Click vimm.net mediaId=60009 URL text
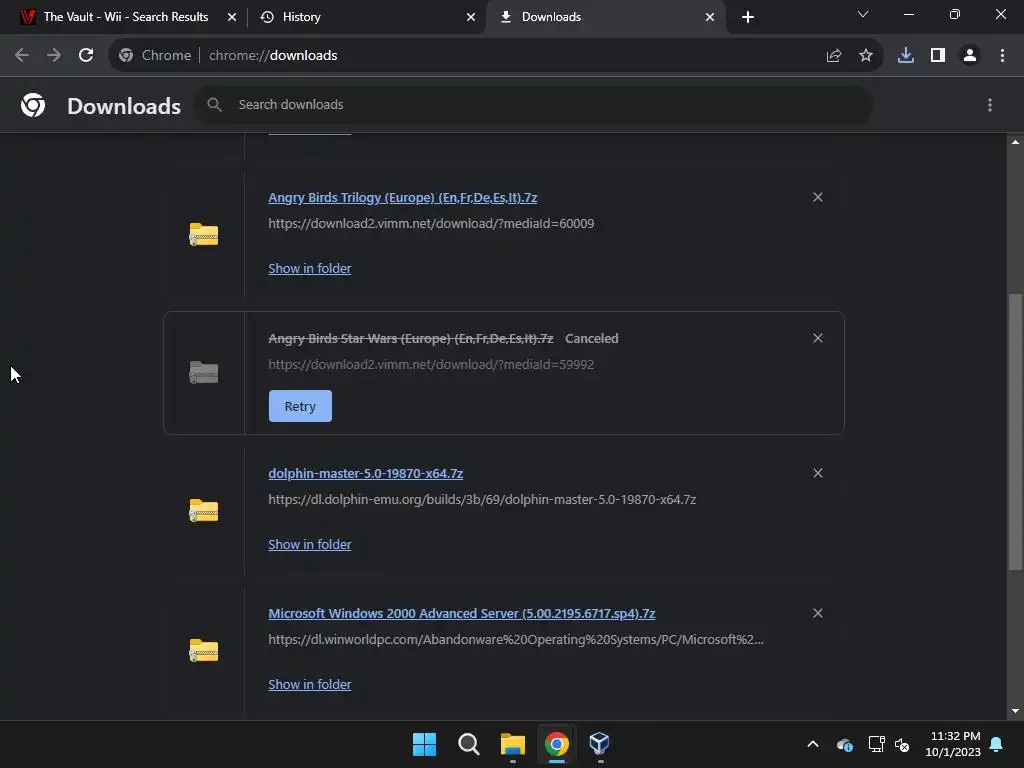The height and width of the screenshot is (768, 1024). 431,223
